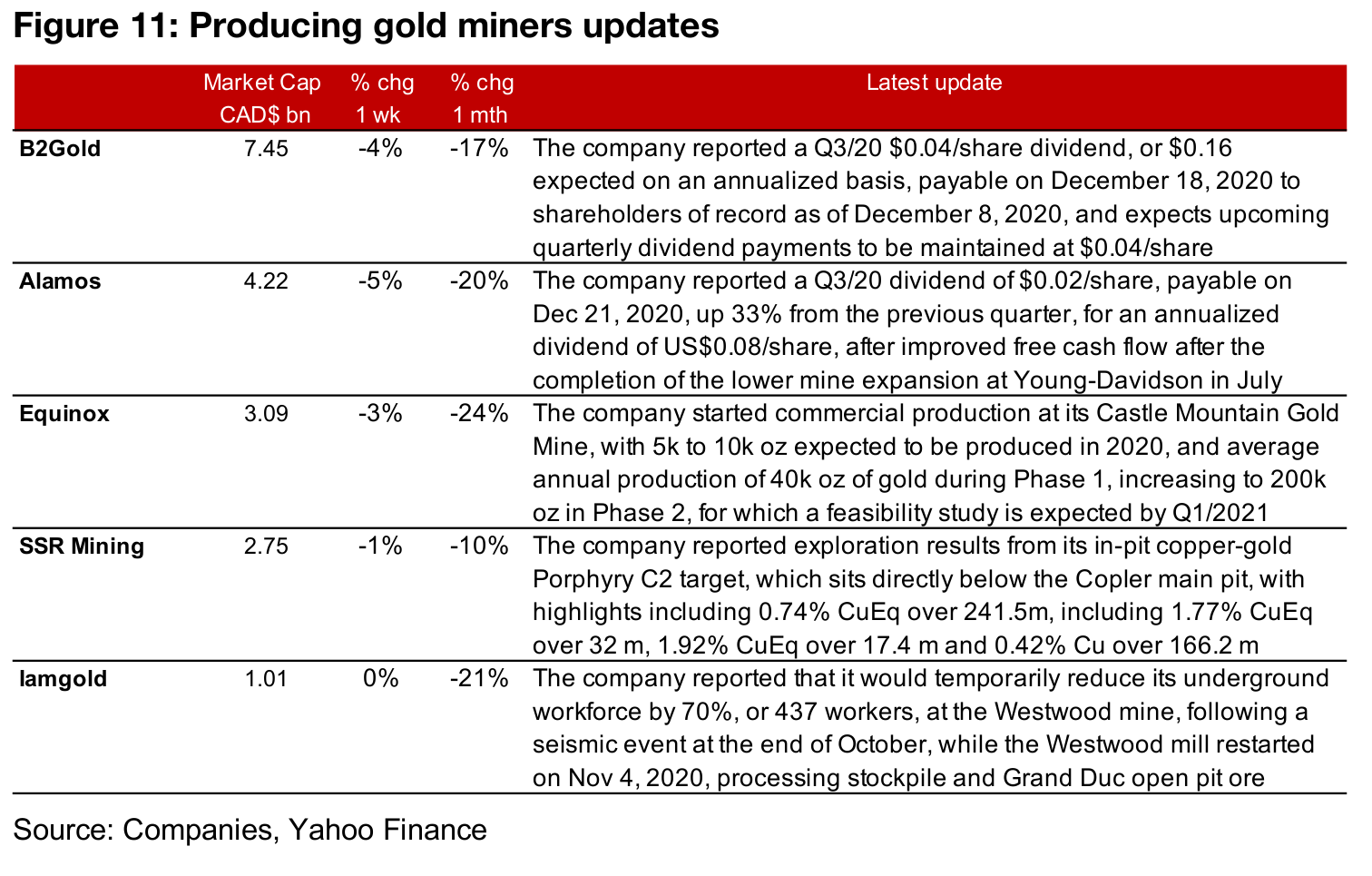Image resolution: width=1372 pixels, height=876 pixels.
Task: Click B2Gold's dividend update text
Action: click(x=930, y=198)
